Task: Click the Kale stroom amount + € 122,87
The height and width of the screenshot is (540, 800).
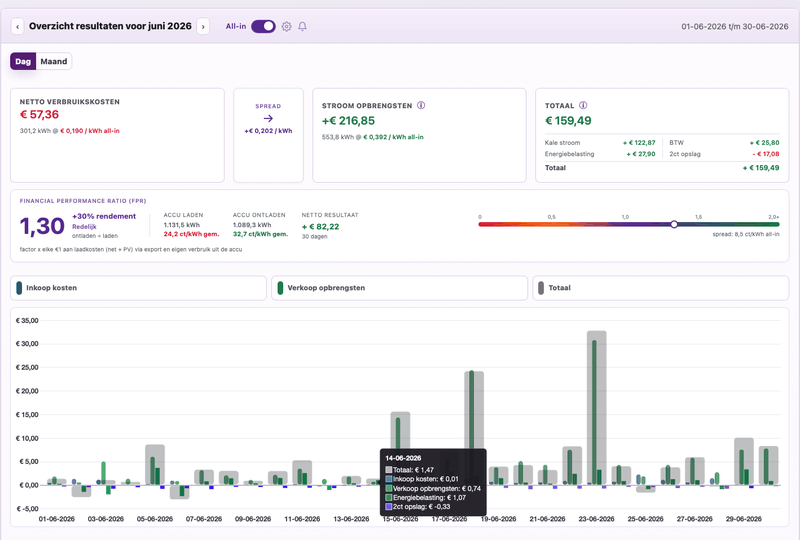Action: point(639,143)
